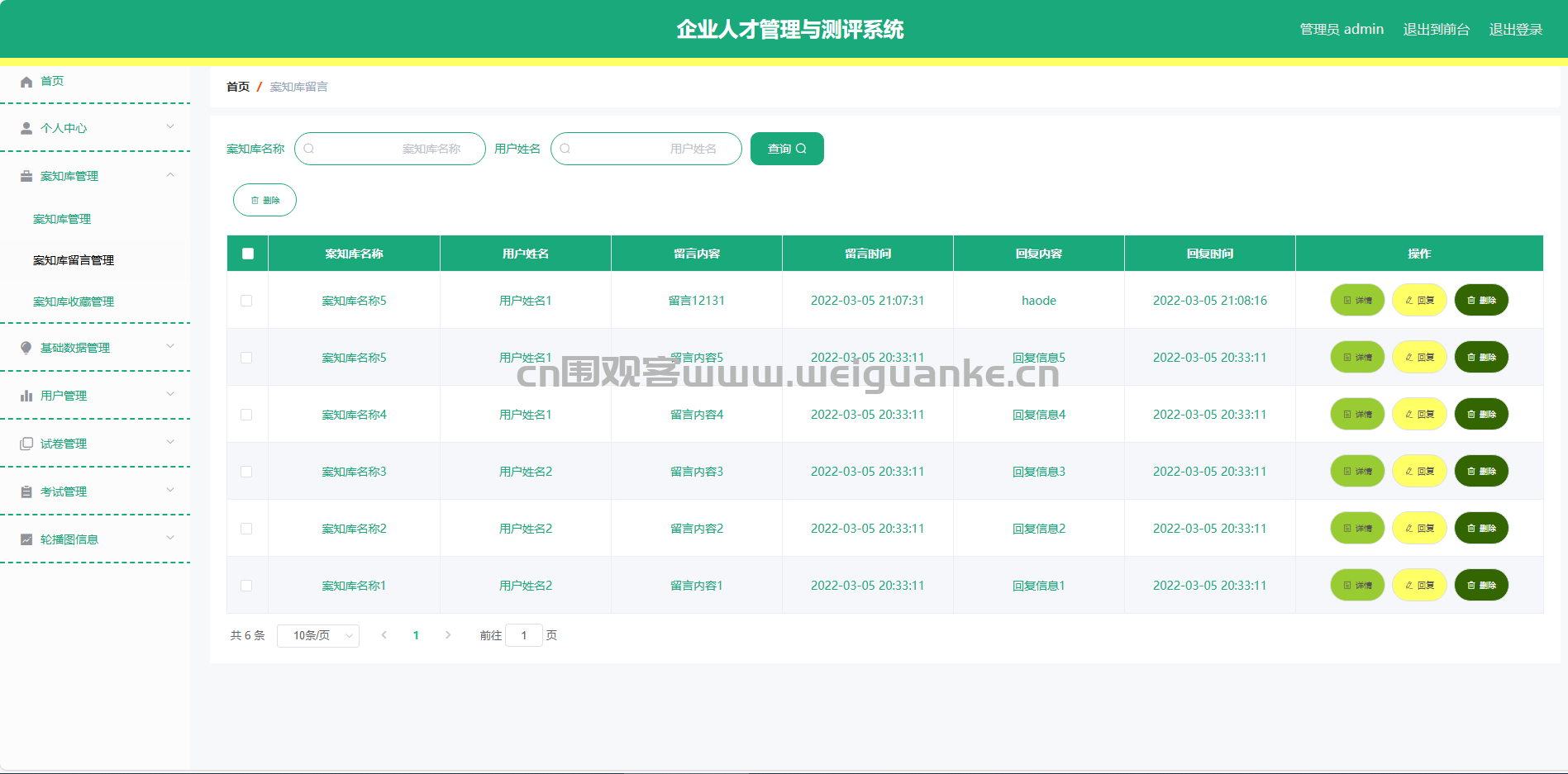1568x774 pixels.
Task: Click the clipboard icon for 考试管理
Action: [26, 491]
